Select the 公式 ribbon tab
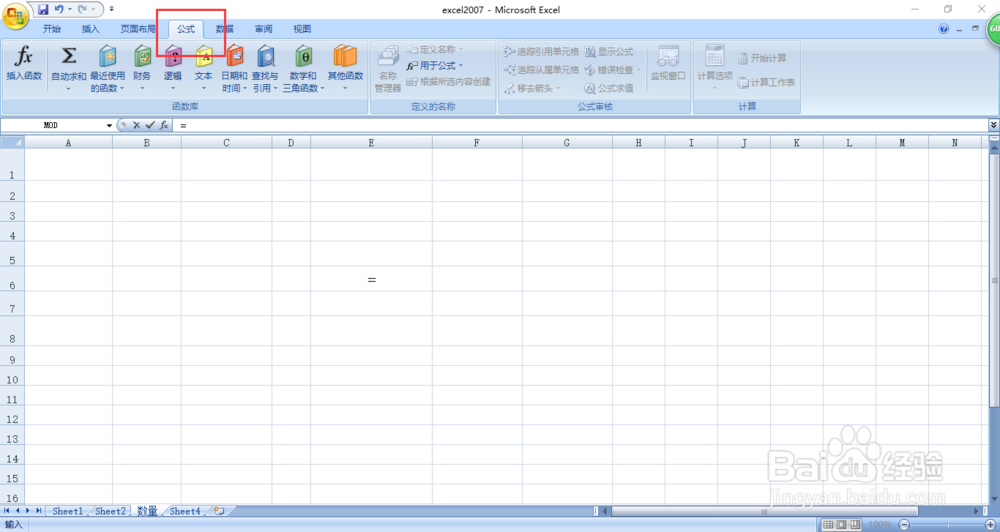This screenshot has width=1000, height=532. [x=186, y=29]
